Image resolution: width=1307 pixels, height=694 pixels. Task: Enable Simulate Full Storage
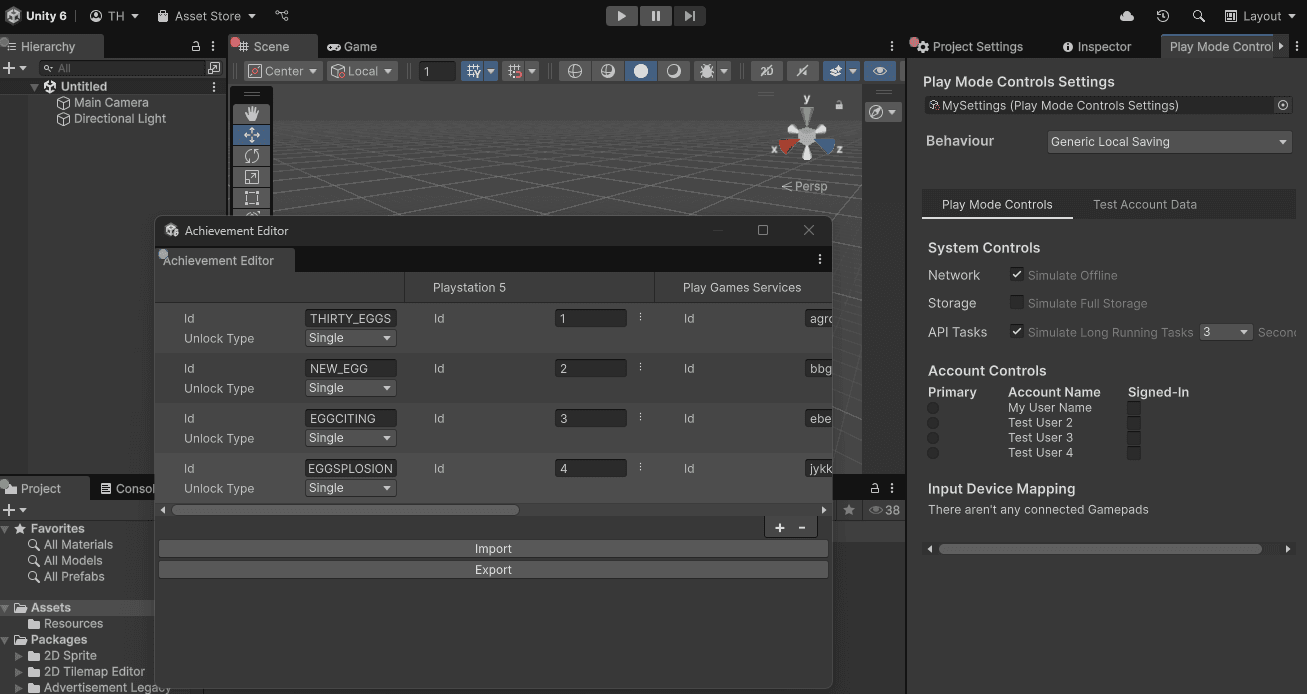(x=1017, y=303)
